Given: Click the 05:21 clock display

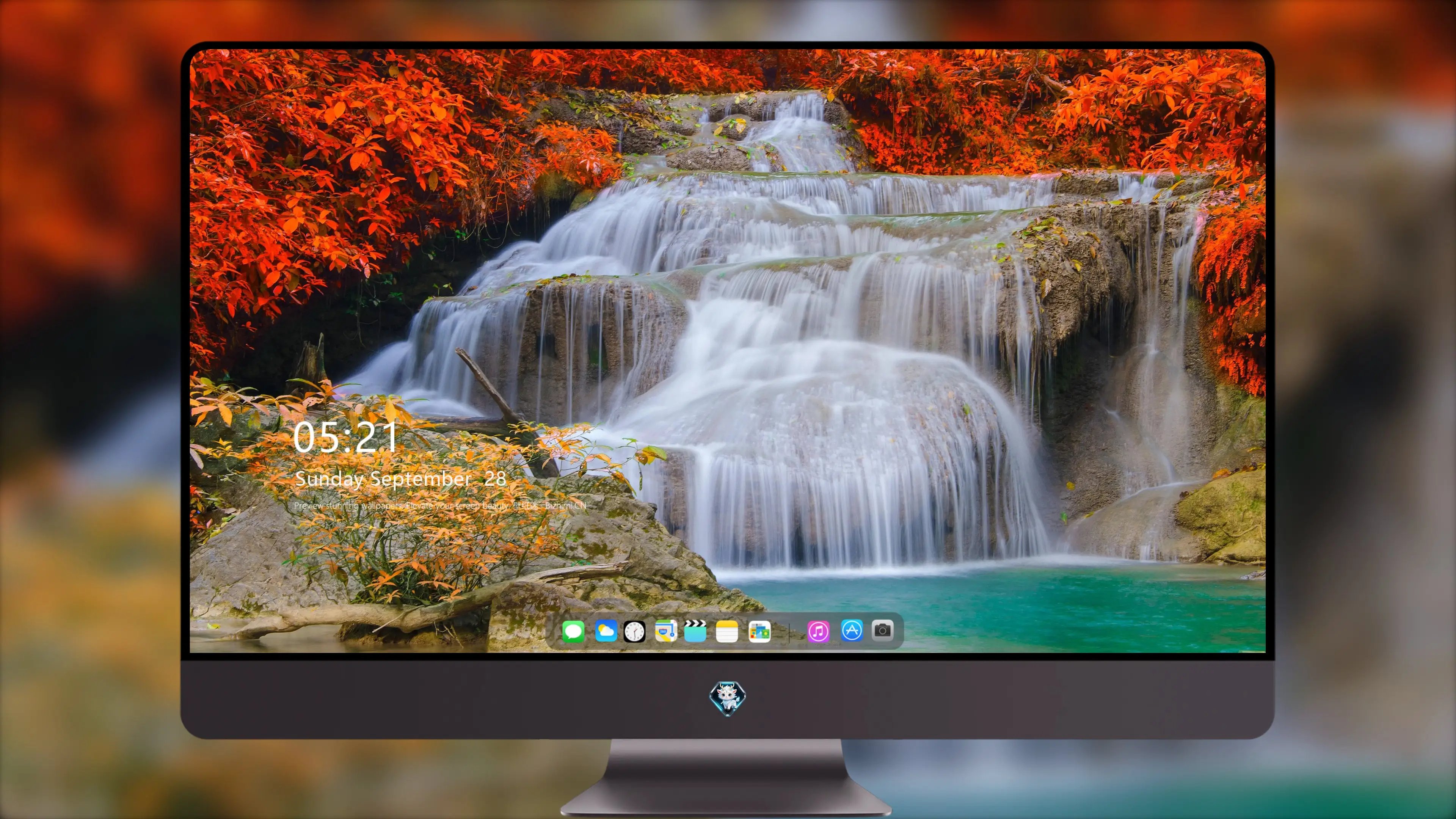Looking at the screenshot, I should 345,437.
